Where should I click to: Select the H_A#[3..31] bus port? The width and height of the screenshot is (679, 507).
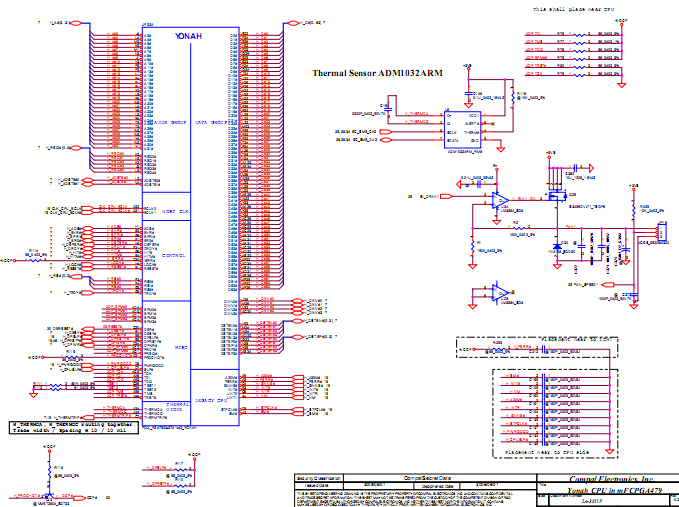click(x=75, y=23)
